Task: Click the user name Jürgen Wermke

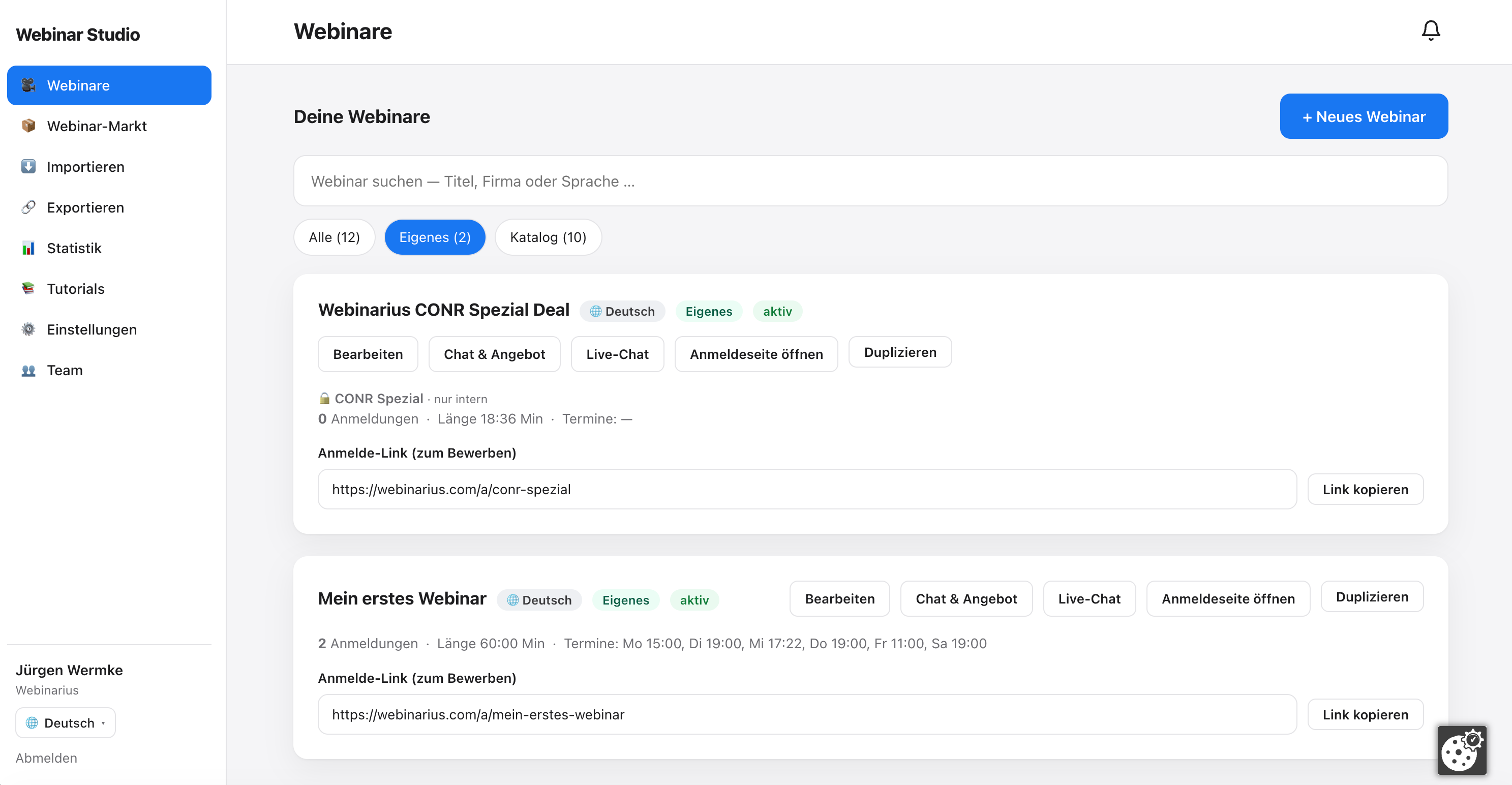Action: coord(69,670)
